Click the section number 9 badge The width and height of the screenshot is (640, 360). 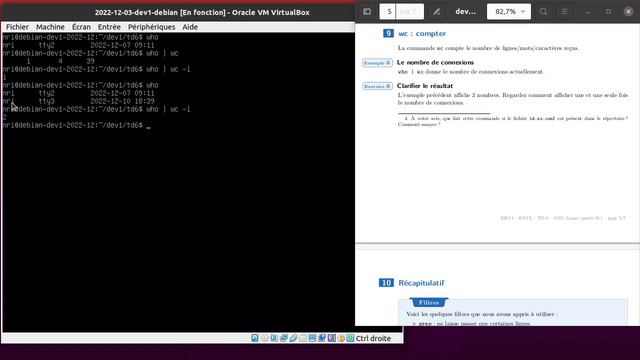coord(388,33)
